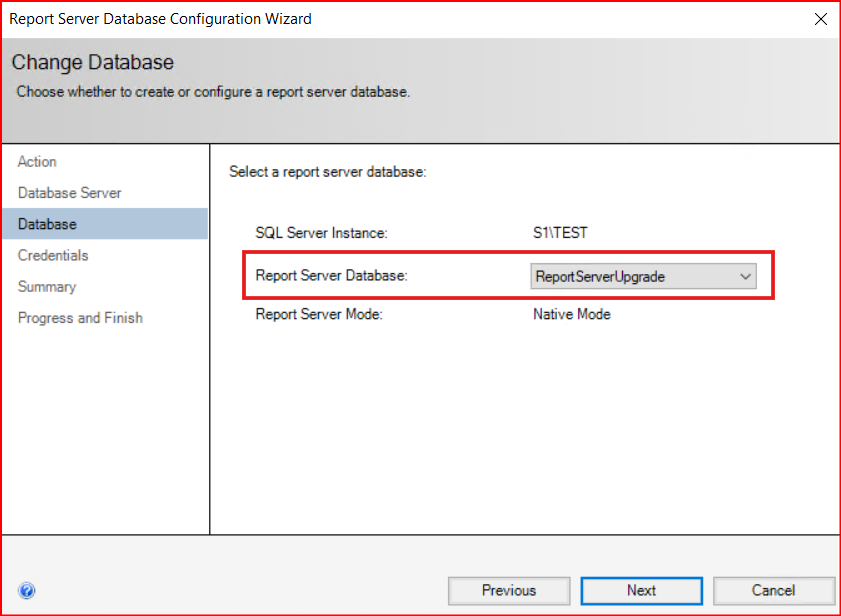Open the Credentials step

(x=53, y=255)
